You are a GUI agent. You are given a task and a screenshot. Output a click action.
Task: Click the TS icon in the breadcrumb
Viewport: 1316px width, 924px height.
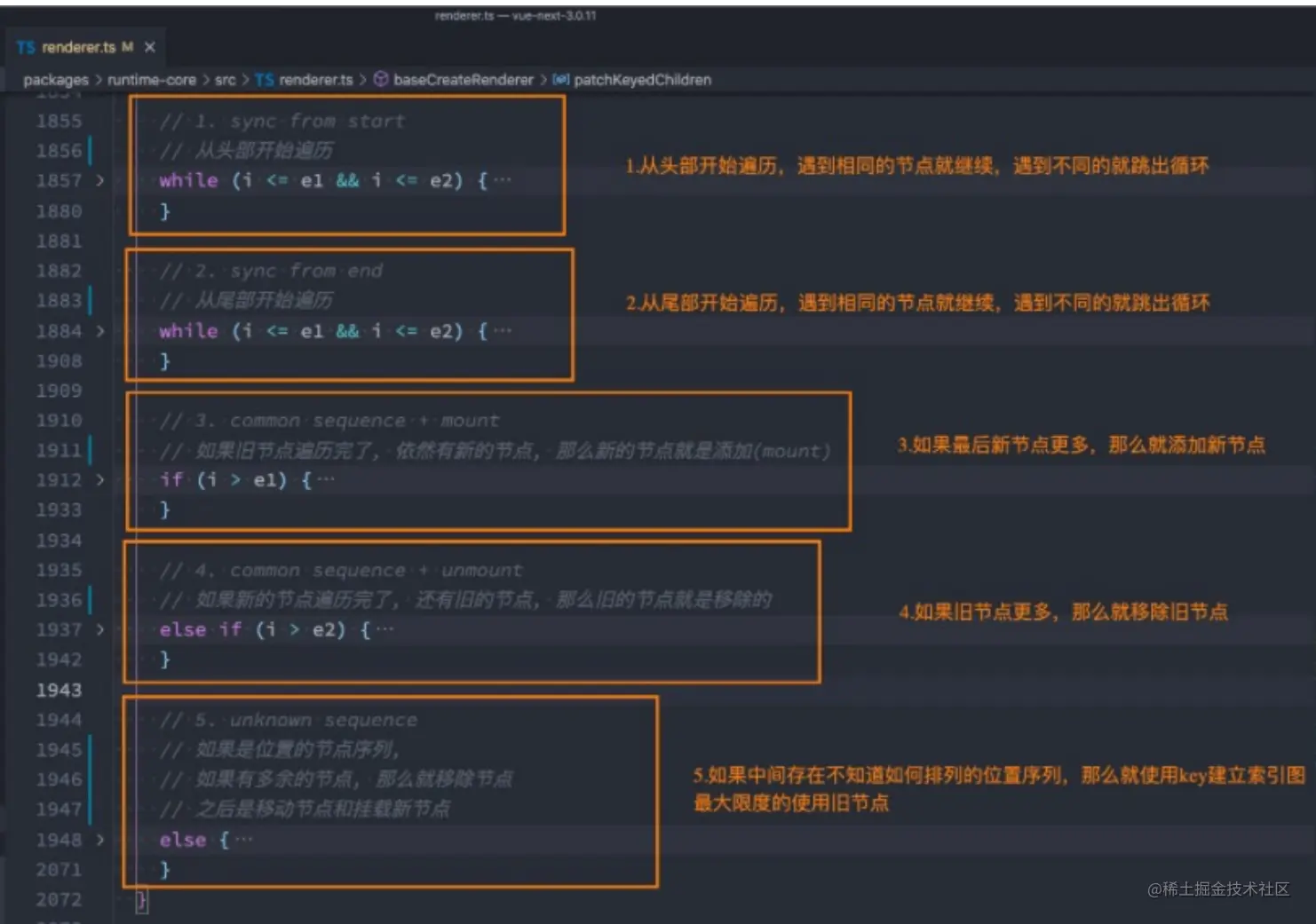point(264,80)
